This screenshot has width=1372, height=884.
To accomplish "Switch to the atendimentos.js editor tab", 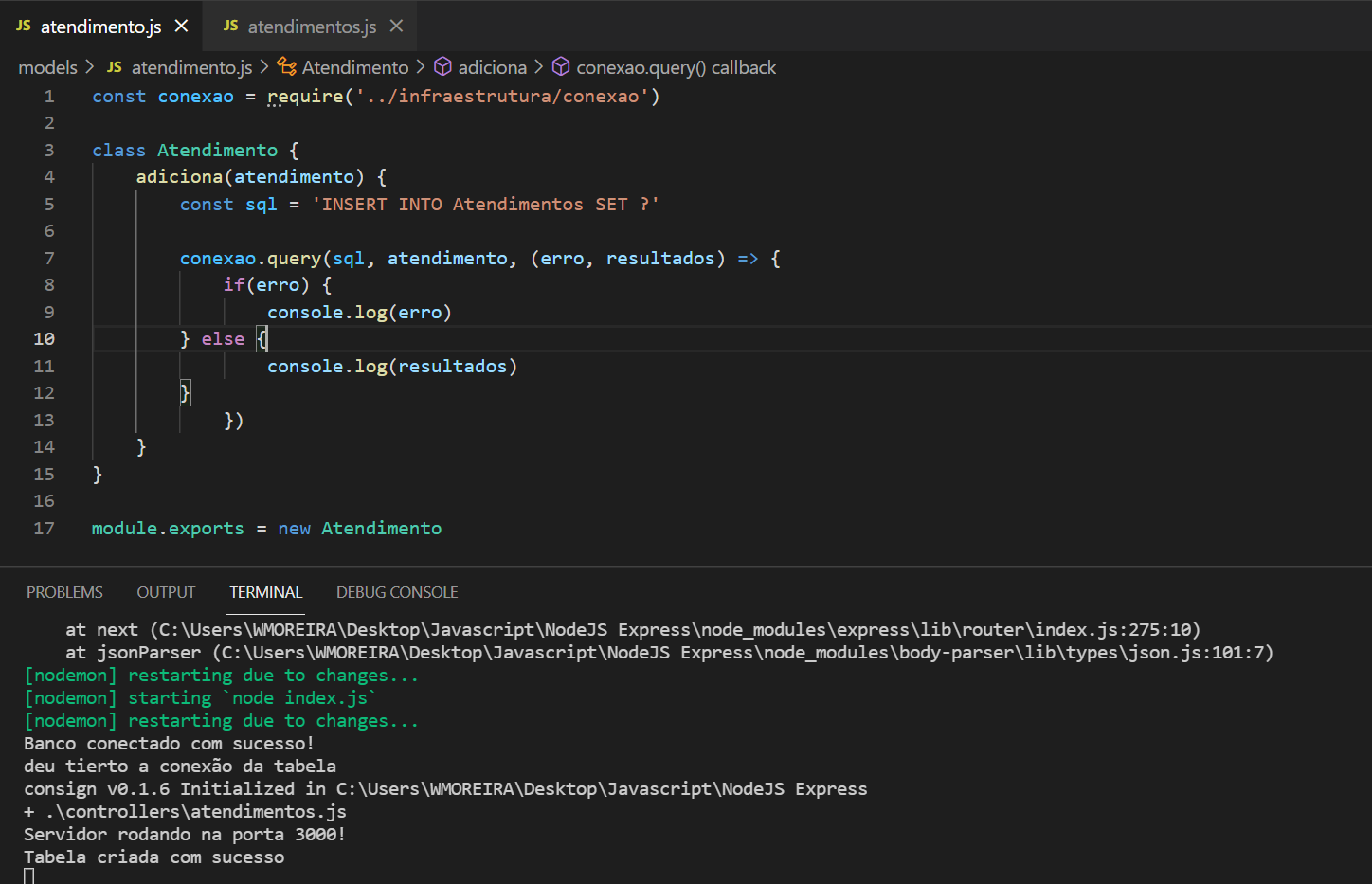I will pyautogui.click(x=312, y=27).
